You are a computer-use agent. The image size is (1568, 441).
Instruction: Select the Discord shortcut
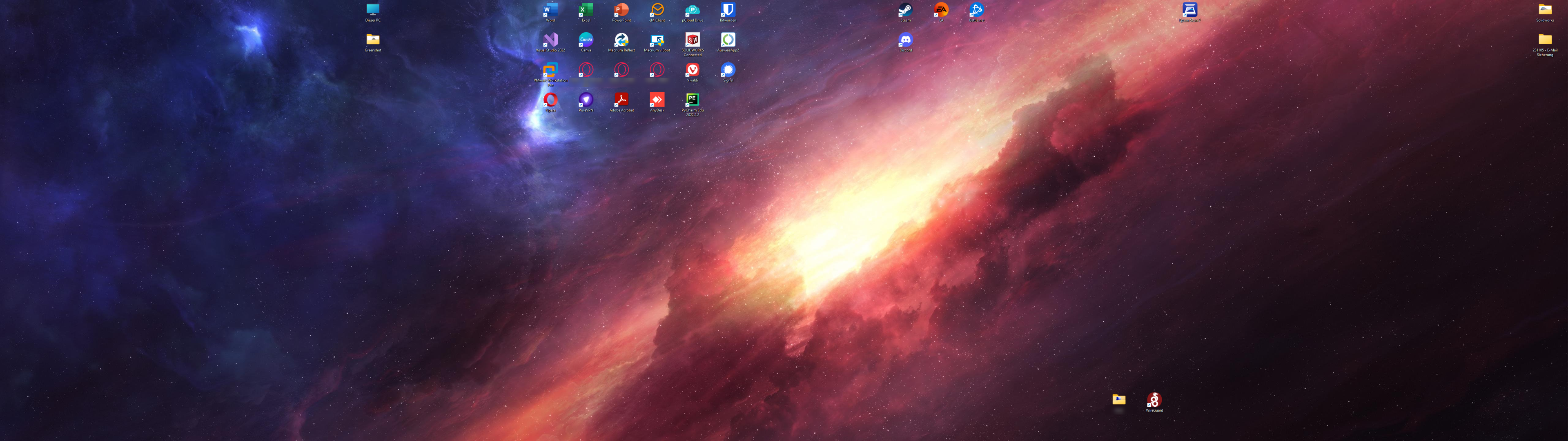point(905,40)
